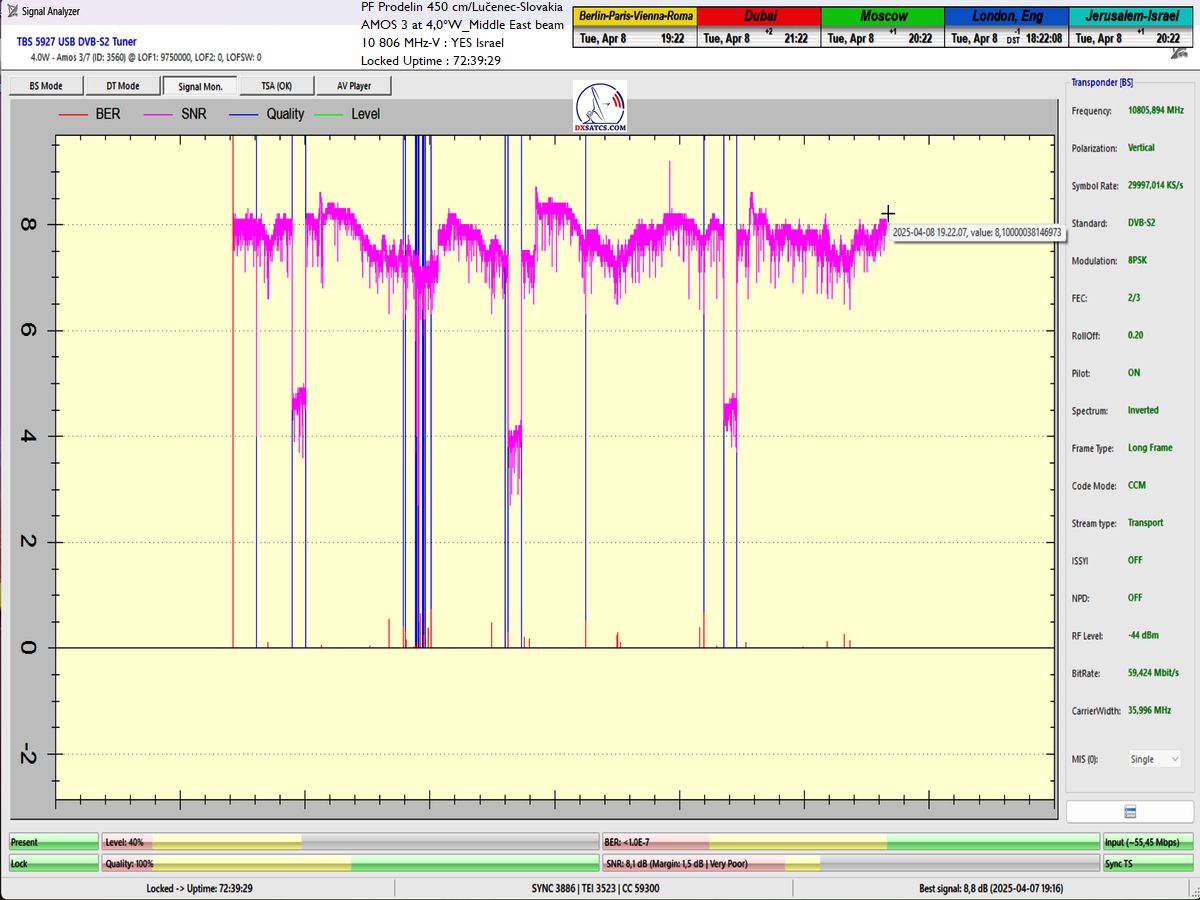Switch to the BS Mode tab

(x=46, y=86)
